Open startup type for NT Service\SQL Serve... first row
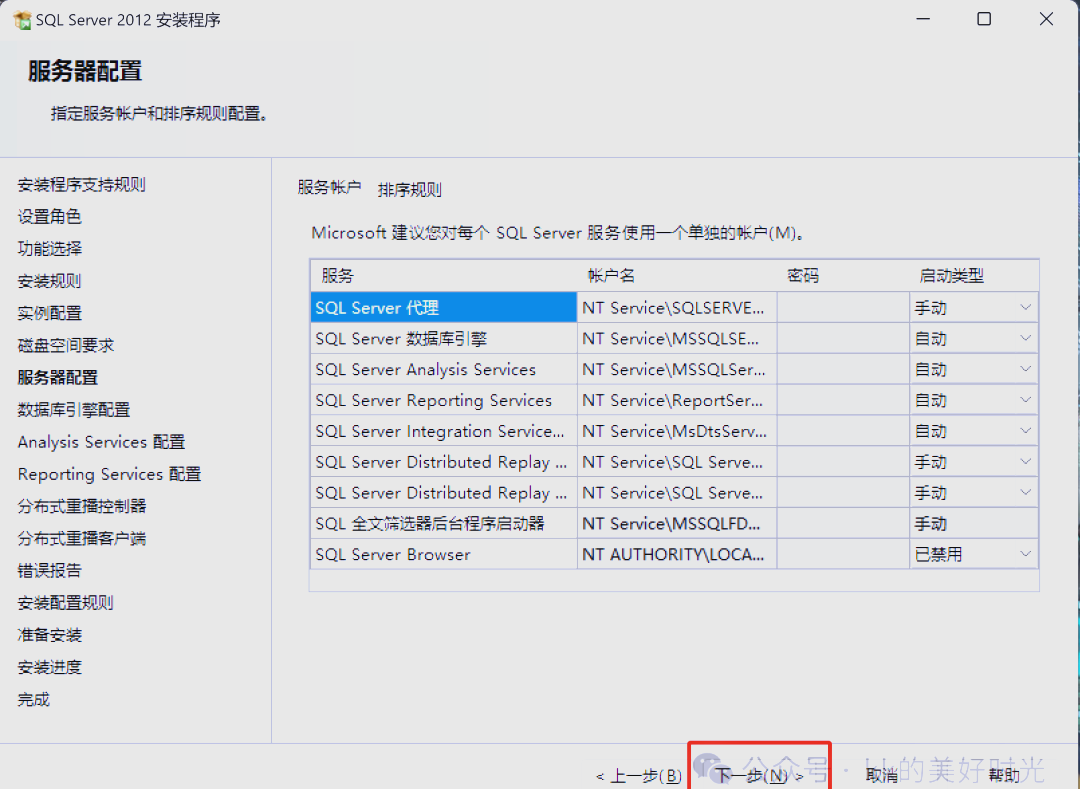Viewport: 1080px width, 789px height. click(x=1025, y=462)
